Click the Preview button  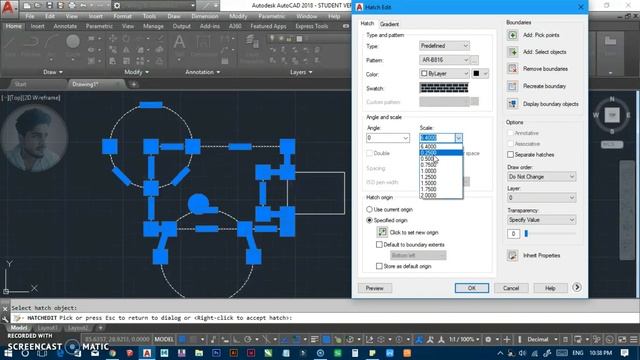tap(374, 288)
